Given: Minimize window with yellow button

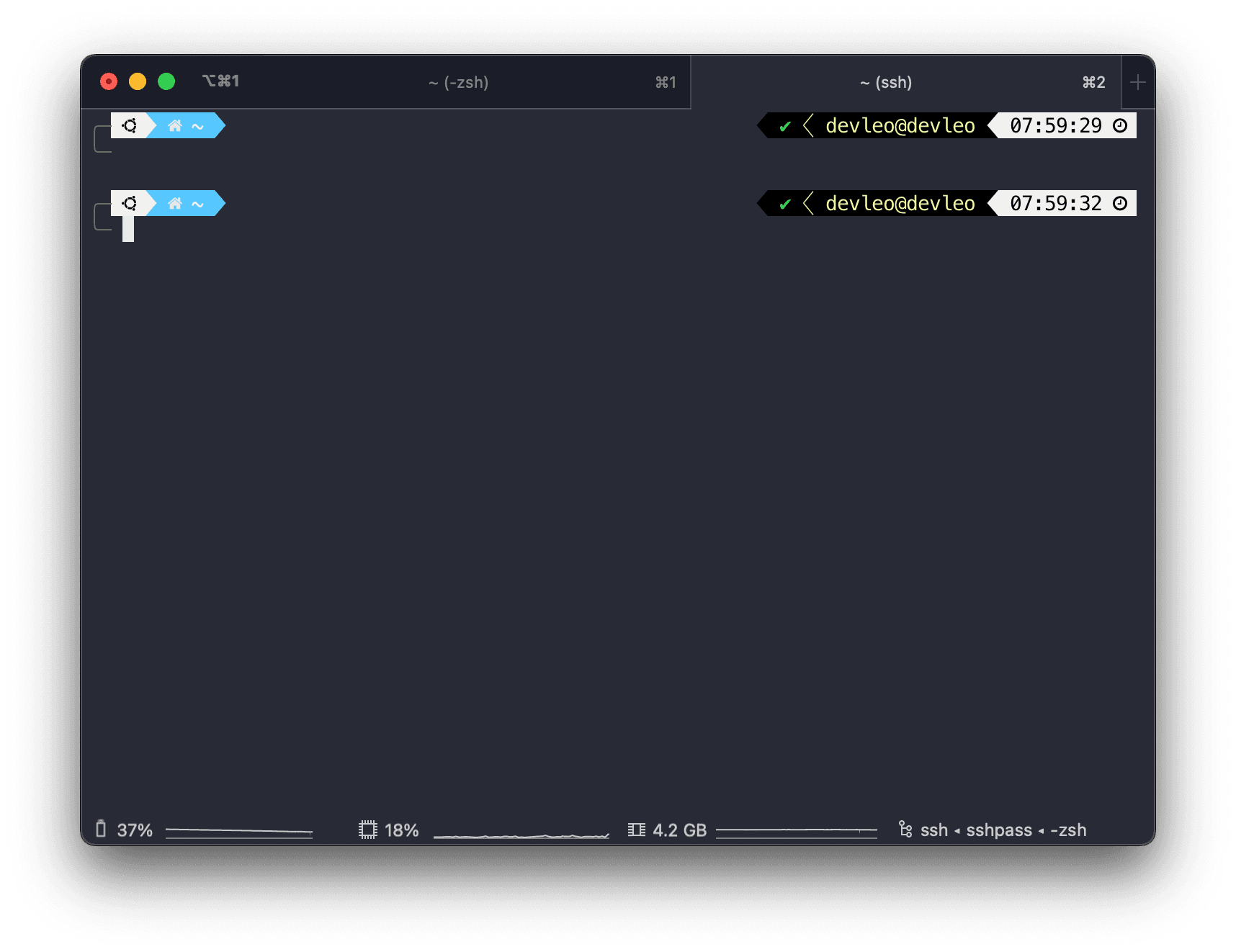Looking at the screenshot, I should point(138,81).
